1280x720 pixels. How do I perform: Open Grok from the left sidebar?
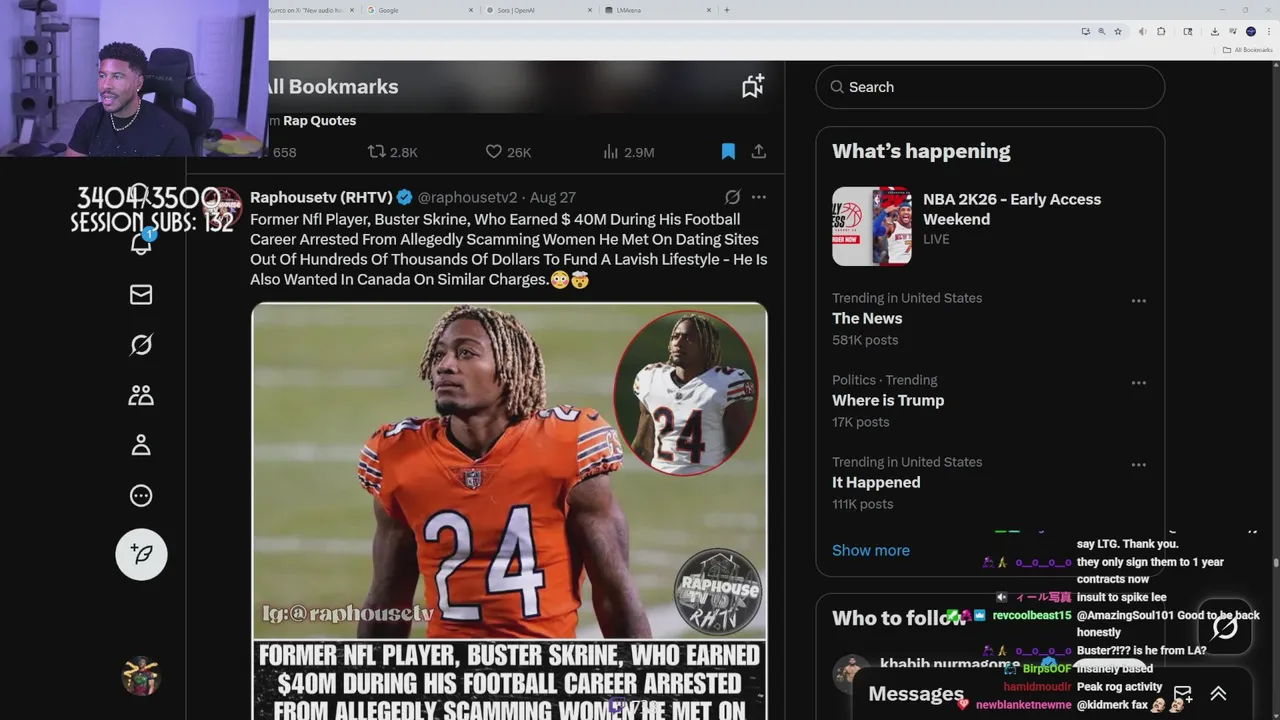141,345
